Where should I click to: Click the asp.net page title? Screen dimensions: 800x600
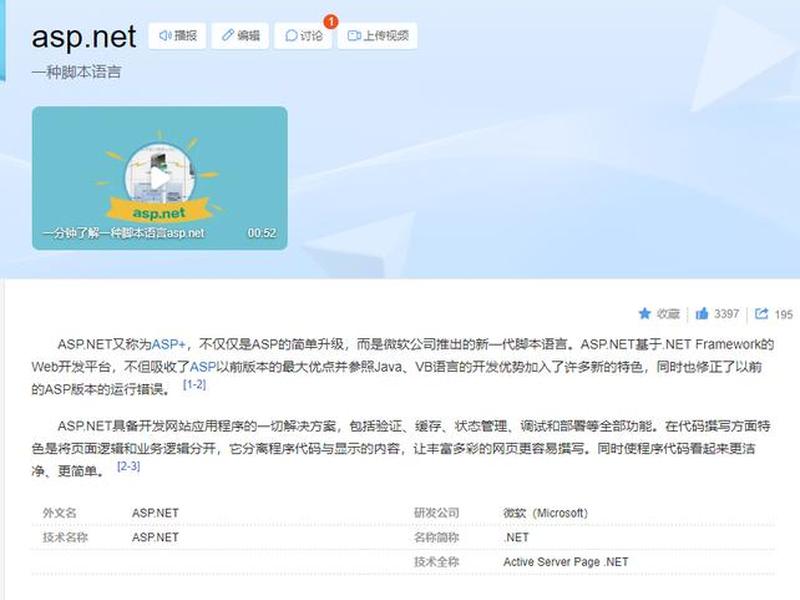pos(84,37)
